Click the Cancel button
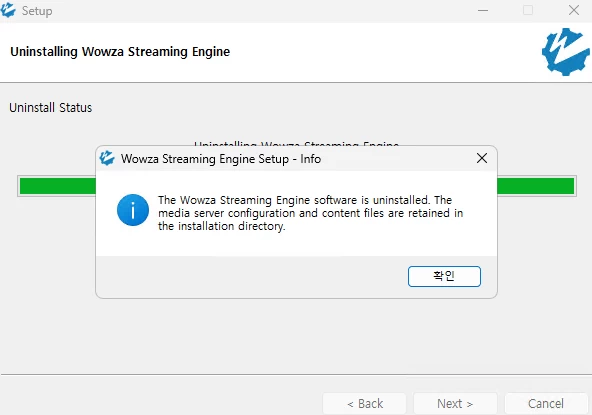Viewport: 592px width, 415px height. [546, 403]
